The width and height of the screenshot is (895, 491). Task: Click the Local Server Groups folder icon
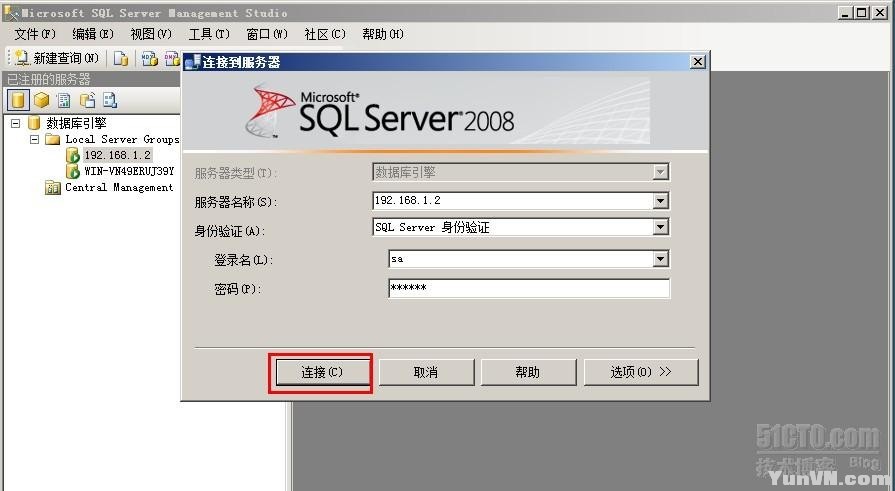tap(53, 139)
